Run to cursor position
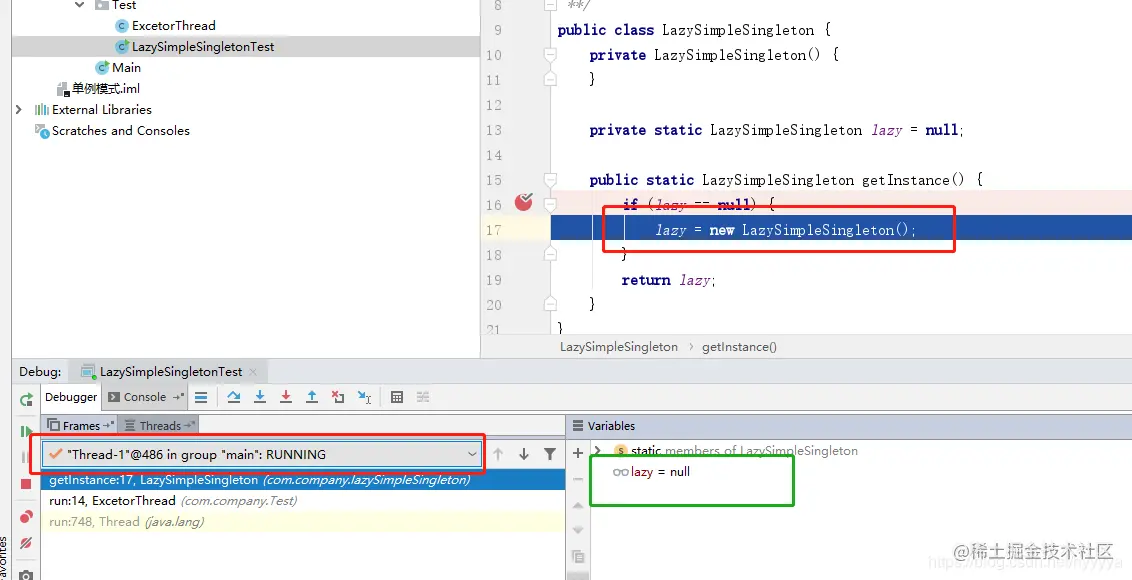The width and height of the screenshot is (1132, 580). (x=364, y=397)
